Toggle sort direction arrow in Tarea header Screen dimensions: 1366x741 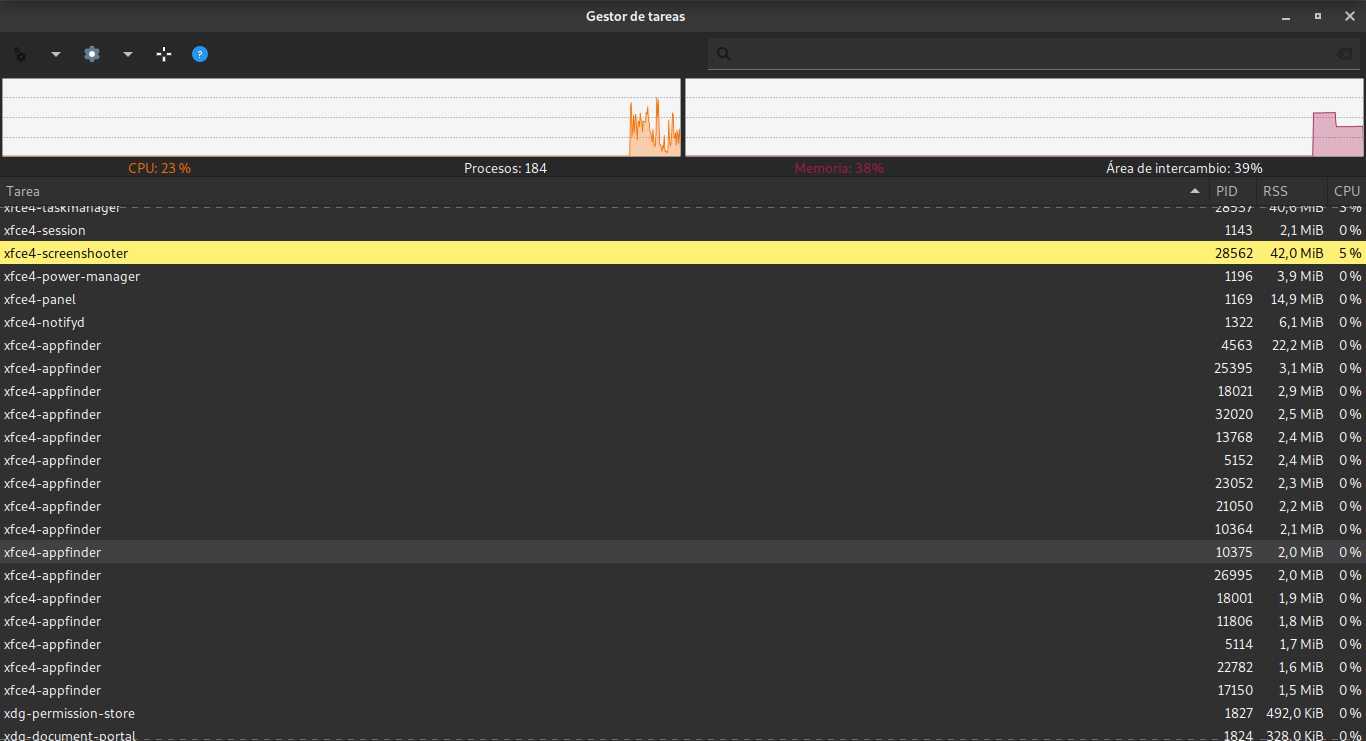pos(1194,191)
